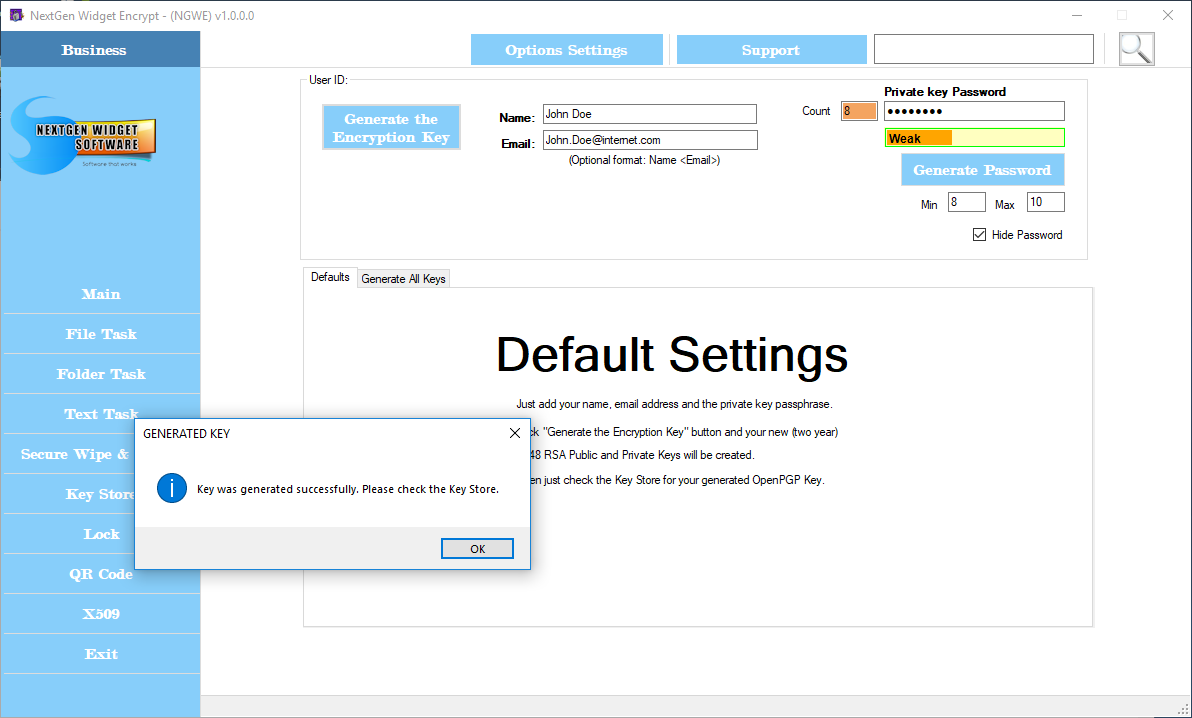Click the magnifying glass search icon
The width and height of the screenshot is (1192, 718).
tap(1137, 49)
